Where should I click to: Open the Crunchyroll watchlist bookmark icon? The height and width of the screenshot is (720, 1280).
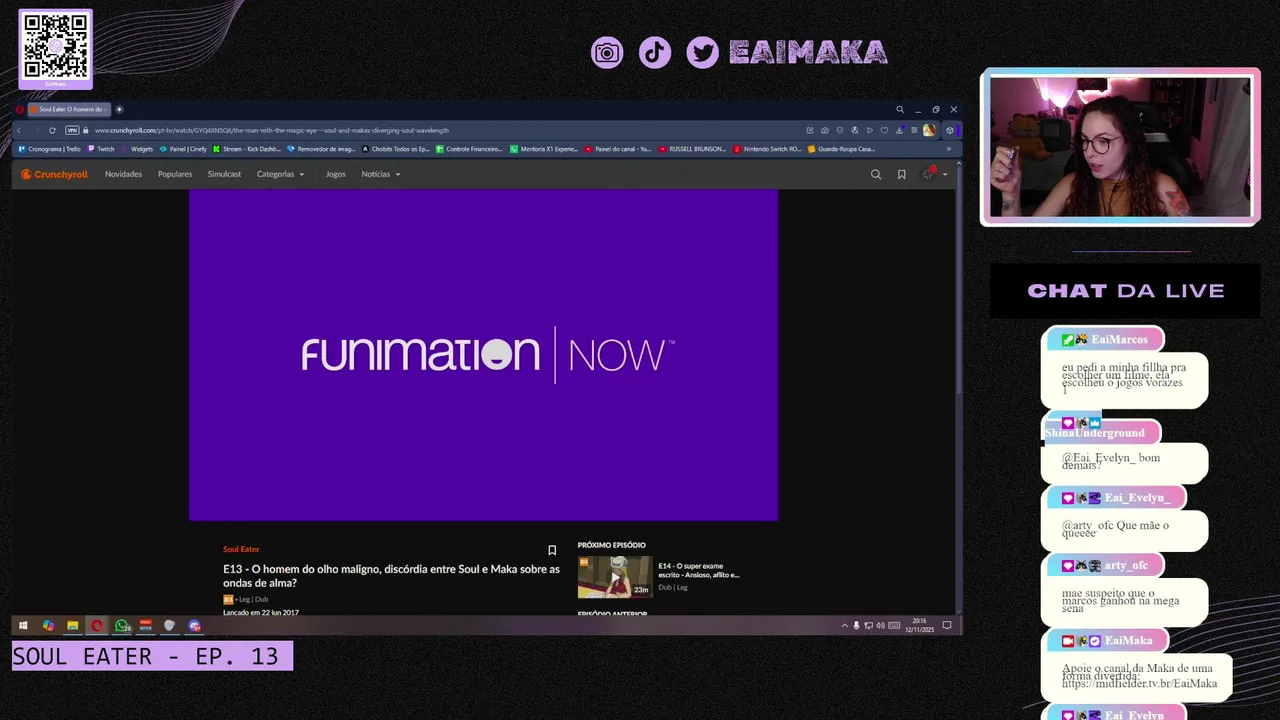click(x=901, y=174)
